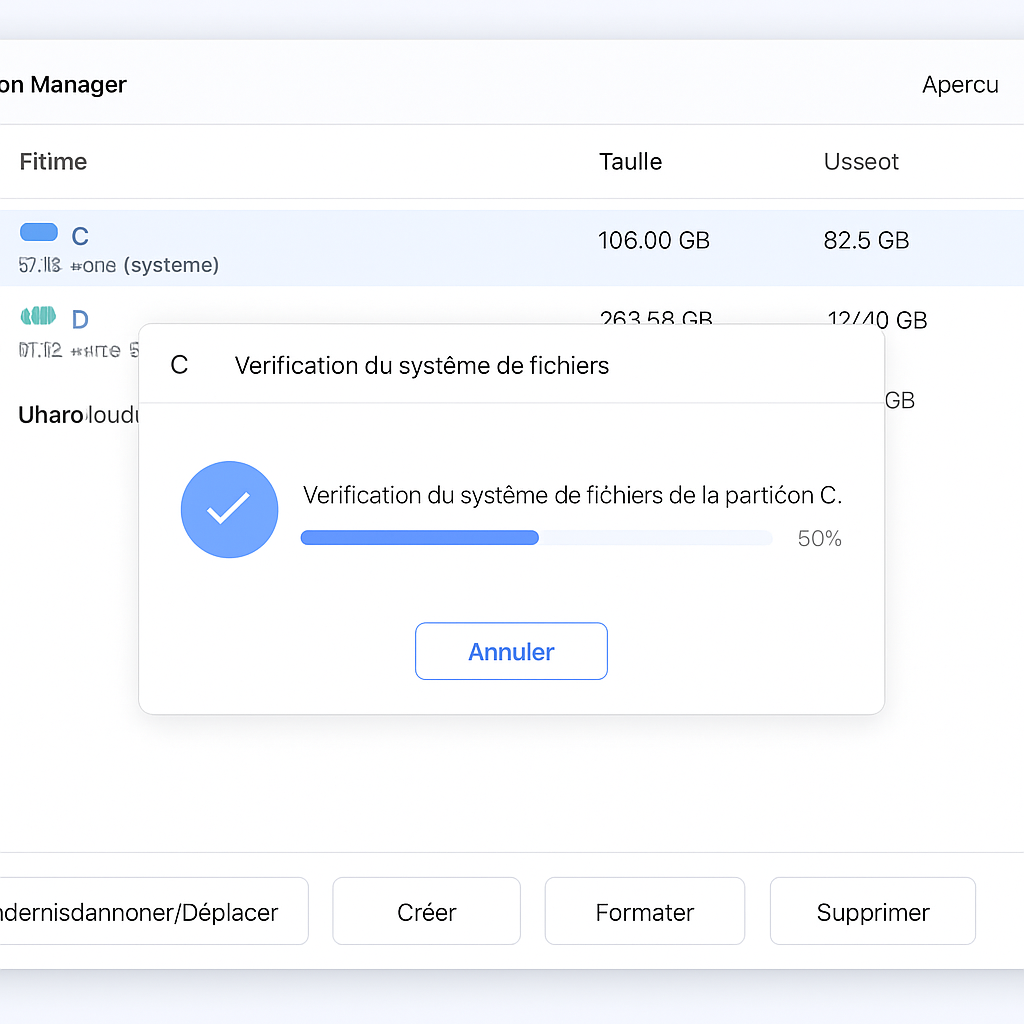
Task: Click the C icon in the dialog header
Action: point(179,366)
